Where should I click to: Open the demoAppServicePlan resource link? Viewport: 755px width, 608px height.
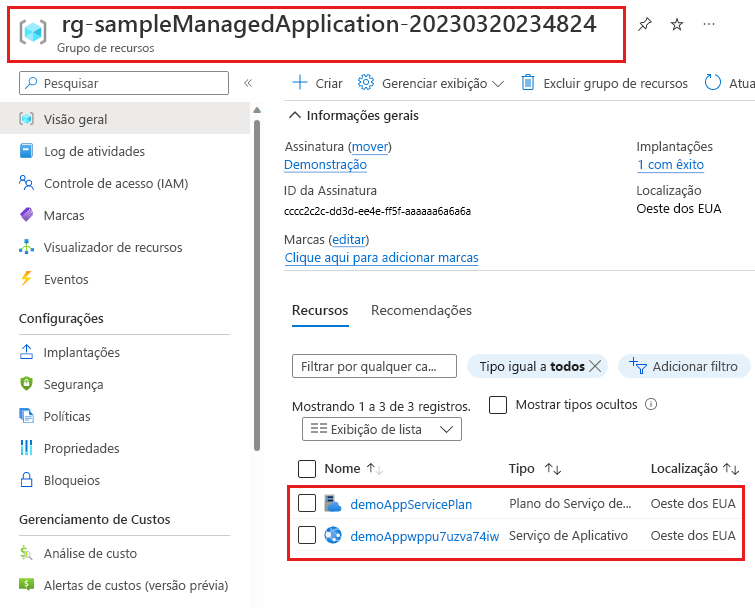[x=411, y=504]
